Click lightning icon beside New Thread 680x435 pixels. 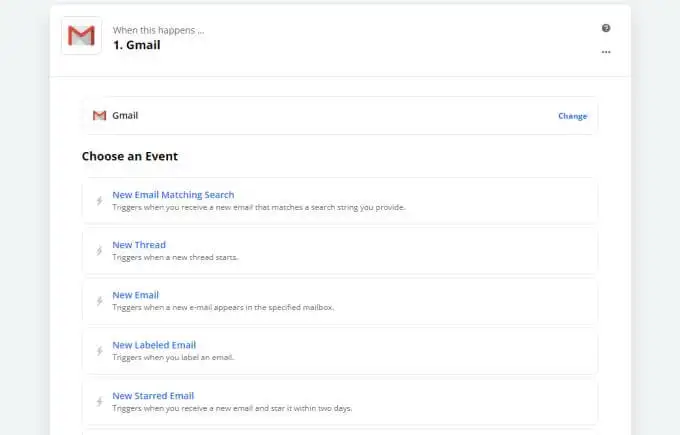[x=99, y=251]
